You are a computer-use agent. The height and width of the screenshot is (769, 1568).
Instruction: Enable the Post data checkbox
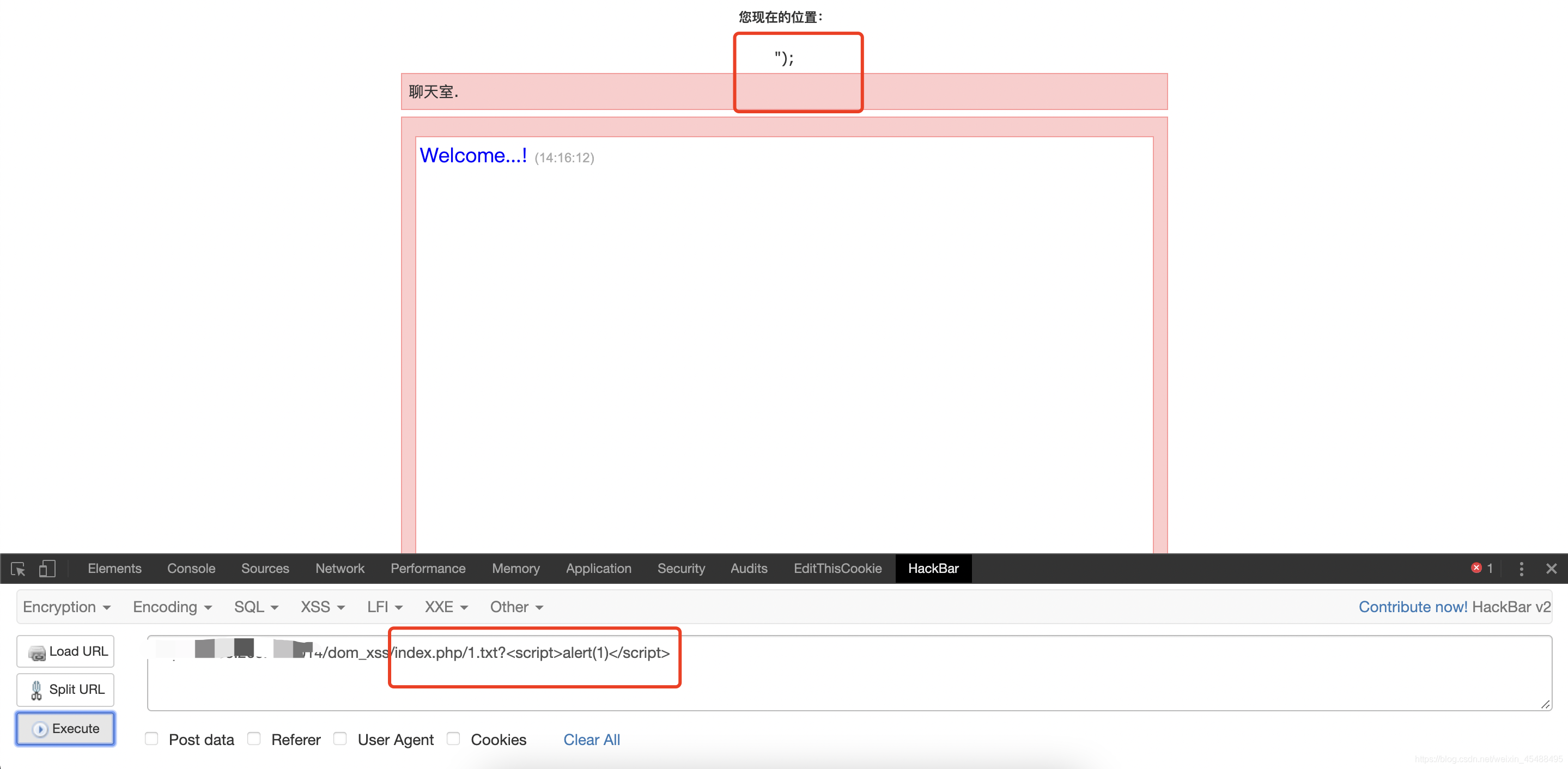coord(151,739)
